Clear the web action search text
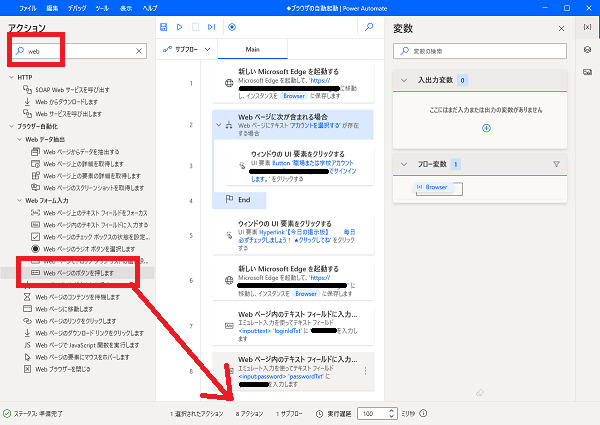This screenshot has height=425, width=600. pyautogui.click(x=139, y=51)
